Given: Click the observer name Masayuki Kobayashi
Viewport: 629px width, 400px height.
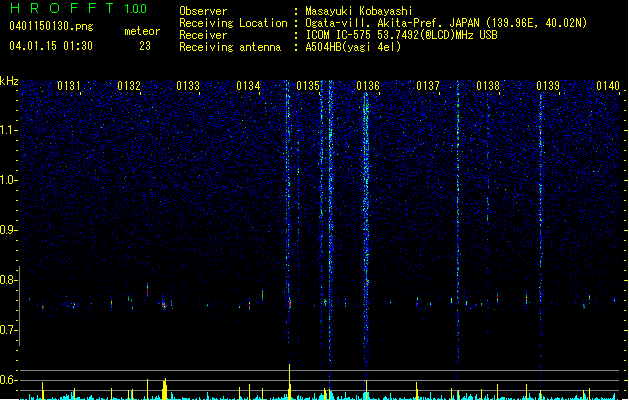Looking at the screenshot, I should click(359, 11).
